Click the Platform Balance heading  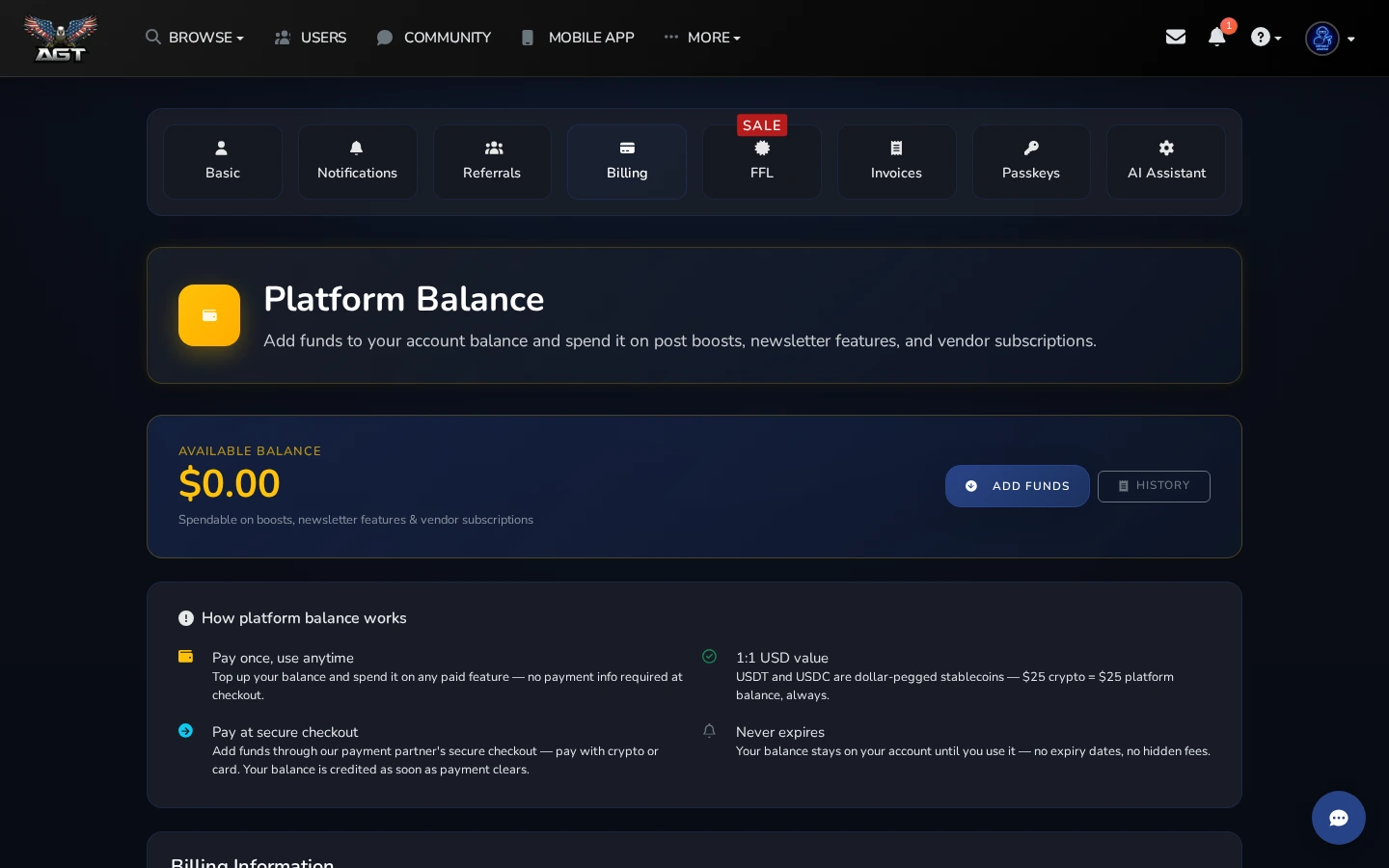[404, 299]
